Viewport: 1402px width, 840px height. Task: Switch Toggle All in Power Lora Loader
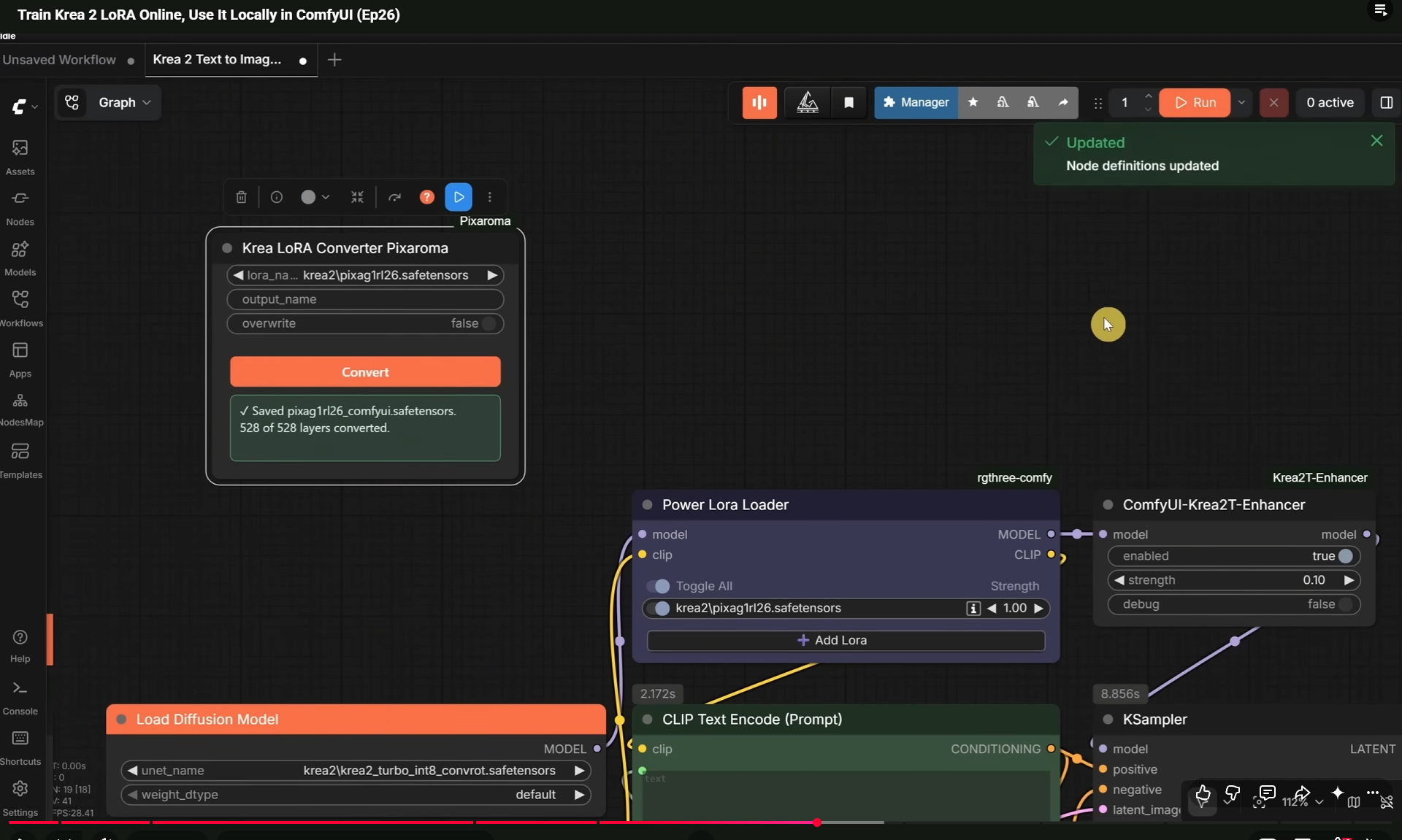(x=659, y=586)
